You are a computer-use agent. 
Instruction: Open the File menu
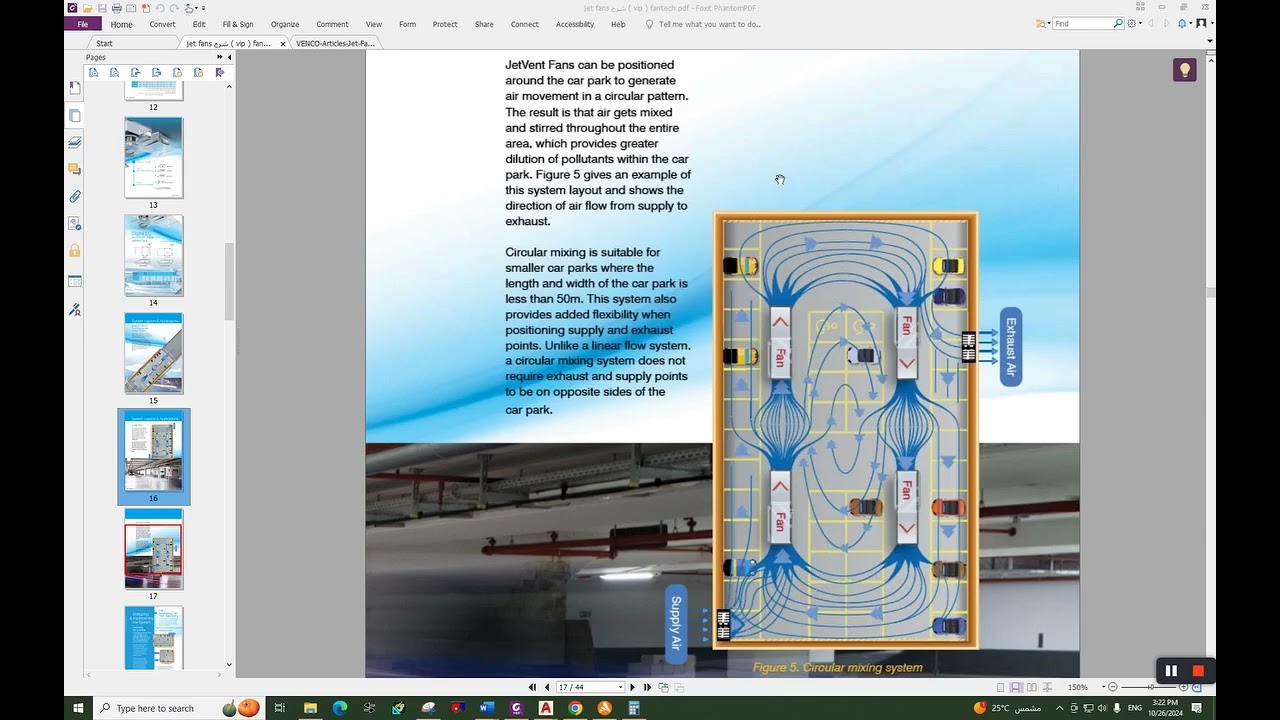pos(83,24)
